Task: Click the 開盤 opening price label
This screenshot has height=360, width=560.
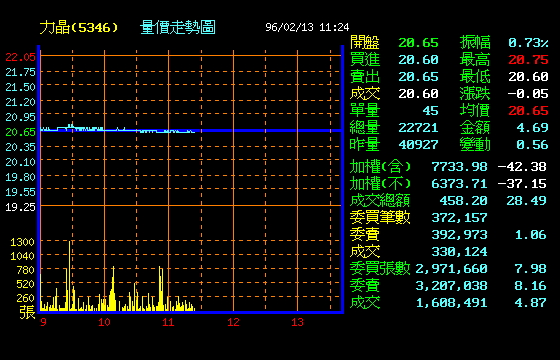Action: click(x=365, y=42)
